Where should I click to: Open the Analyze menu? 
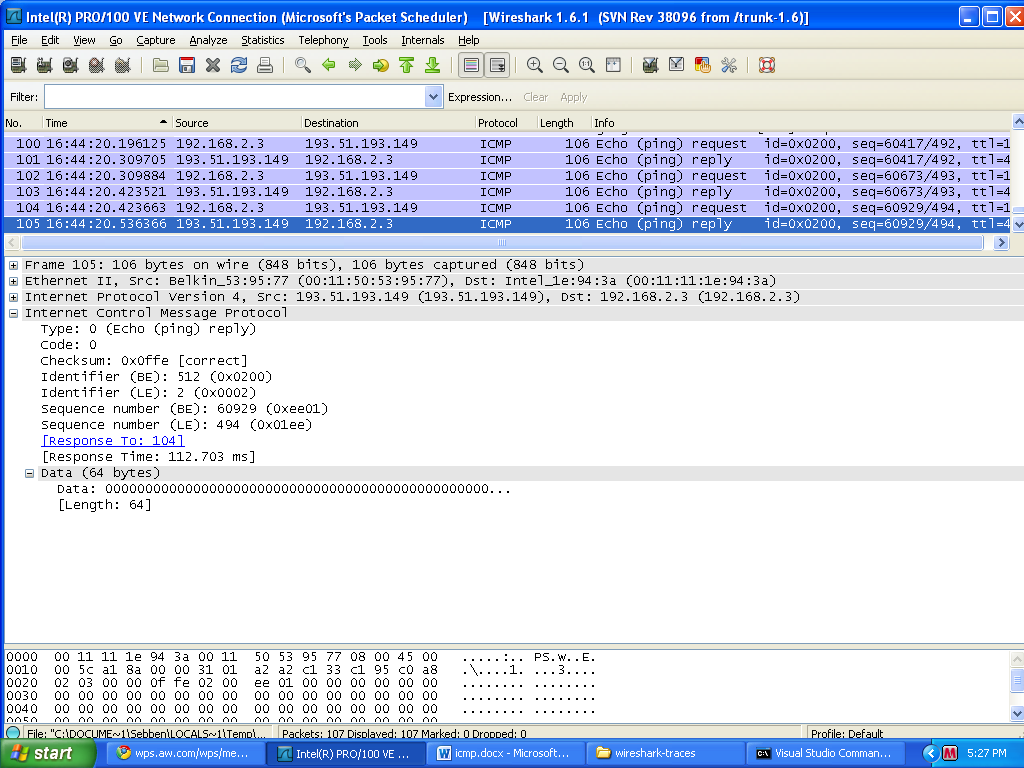(x=208, y=40)
